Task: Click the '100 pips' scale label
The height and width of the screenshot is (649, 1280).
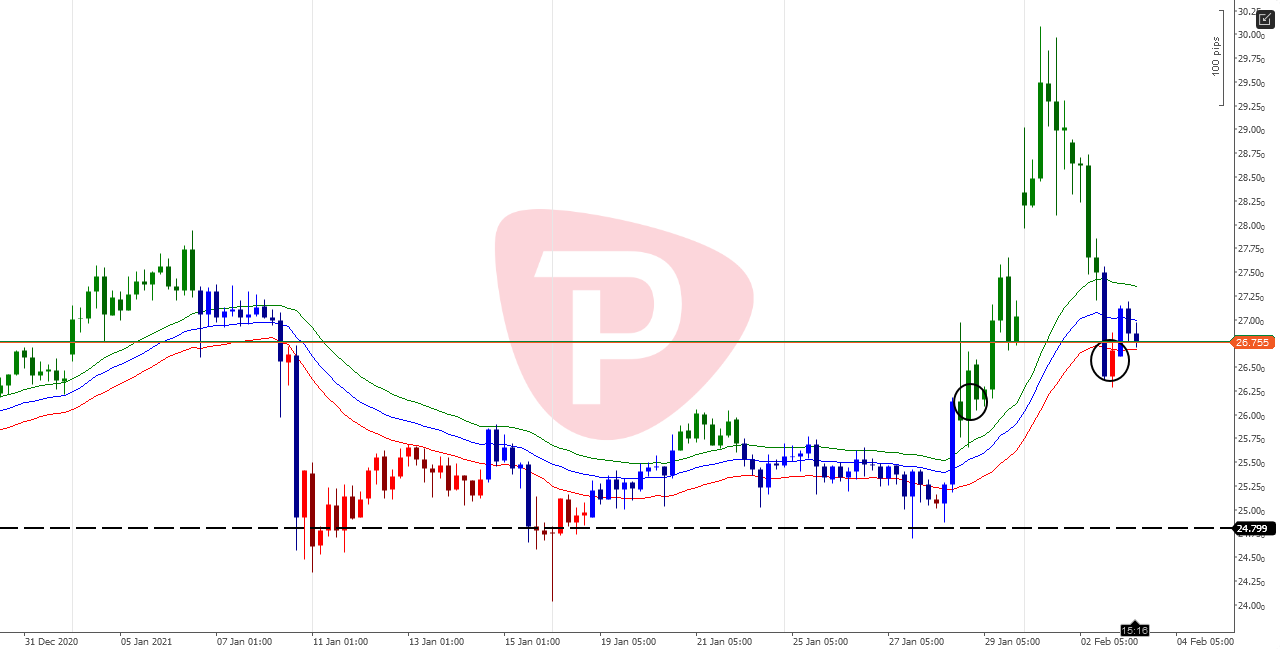Action: coord(1216,56)
